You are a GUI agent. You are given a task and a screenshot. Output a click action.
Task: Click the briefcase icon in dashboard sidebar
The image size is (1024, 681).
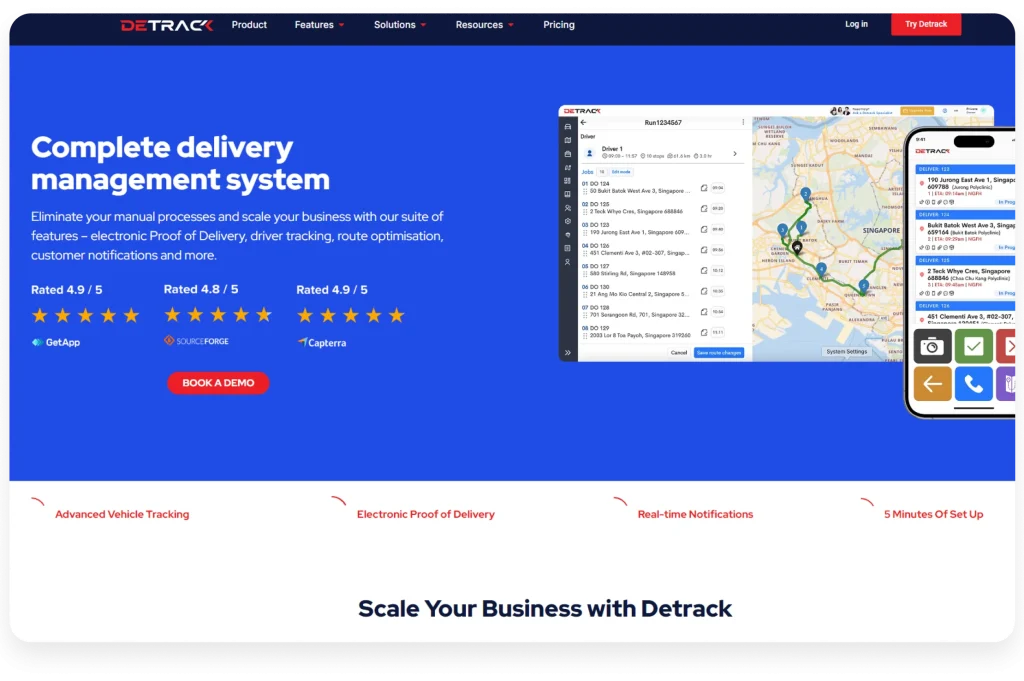point(568,154)
